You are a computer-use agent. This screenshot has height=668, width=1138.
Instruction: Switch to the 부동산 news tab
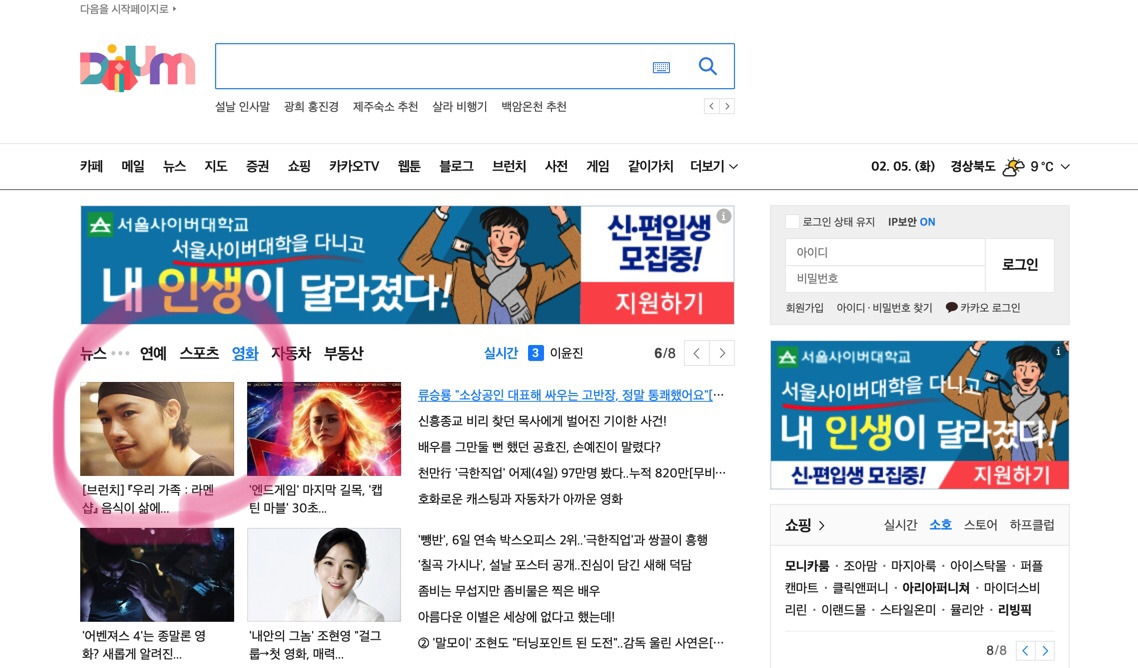coord(343,354)
